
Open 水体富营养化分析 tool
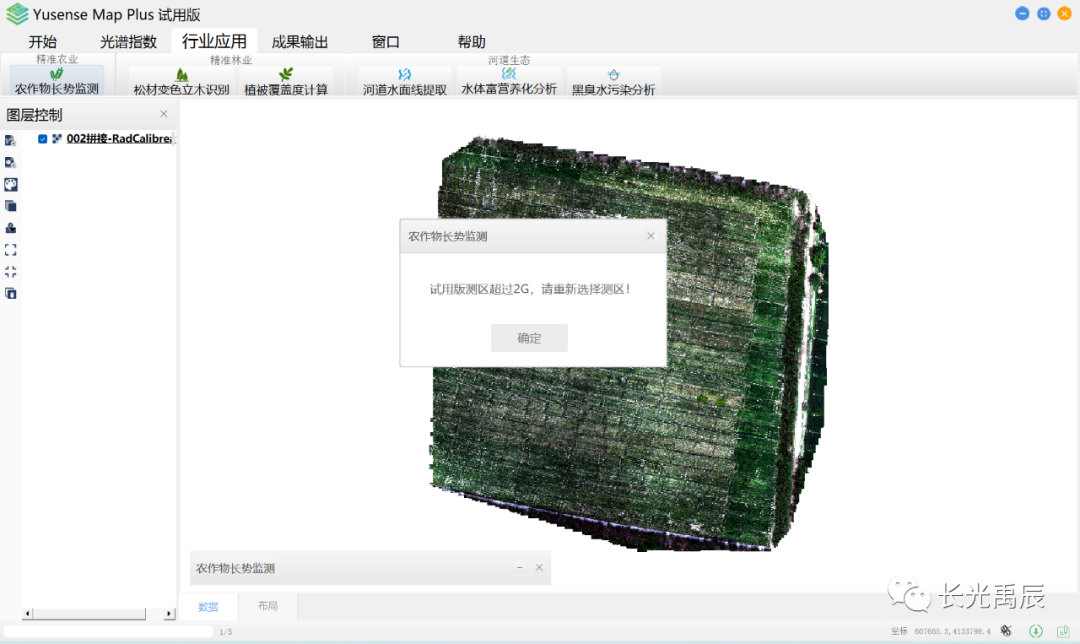[x=509, y=82]
